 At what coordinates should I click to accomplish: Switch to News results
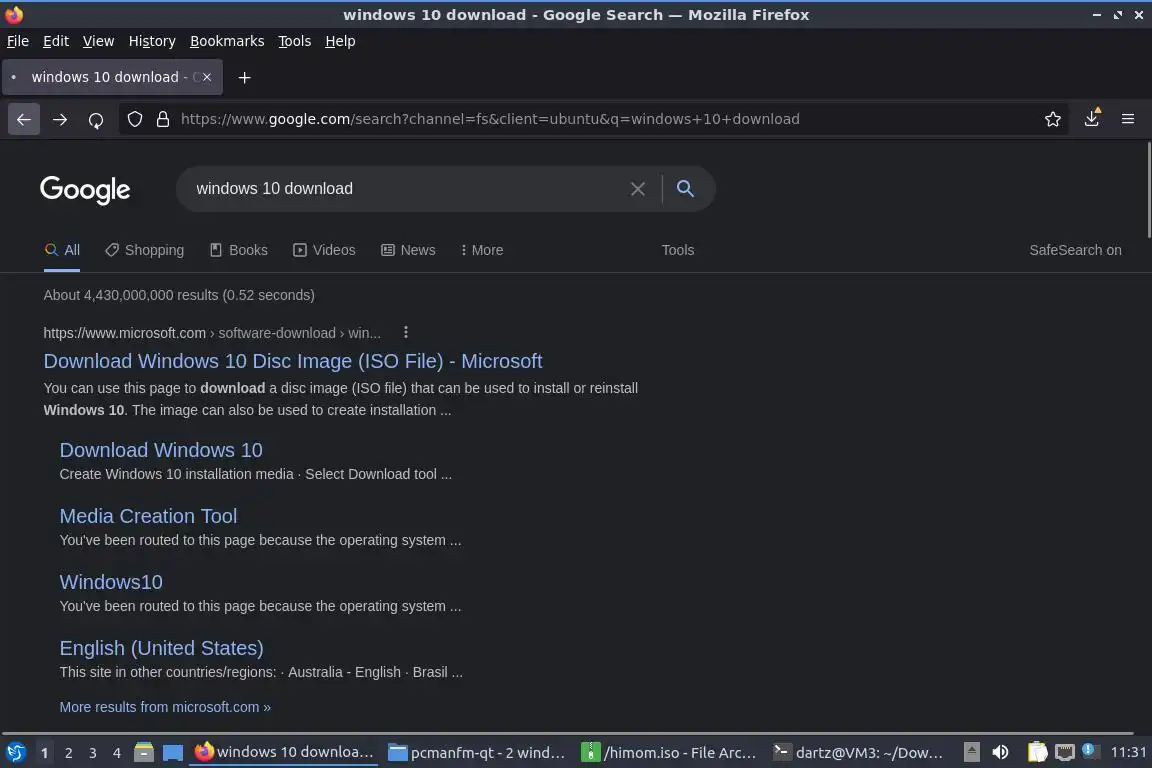tap(408, 250)
